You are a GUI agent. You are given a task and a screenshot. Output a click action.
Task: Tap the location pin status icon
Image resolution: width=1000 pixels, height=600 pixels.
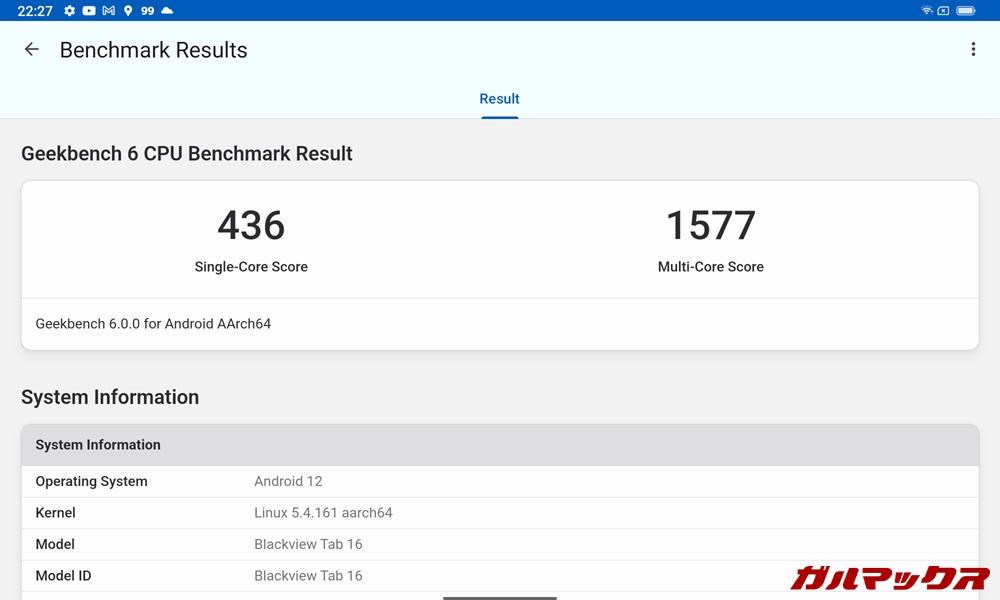pos(128,10)
